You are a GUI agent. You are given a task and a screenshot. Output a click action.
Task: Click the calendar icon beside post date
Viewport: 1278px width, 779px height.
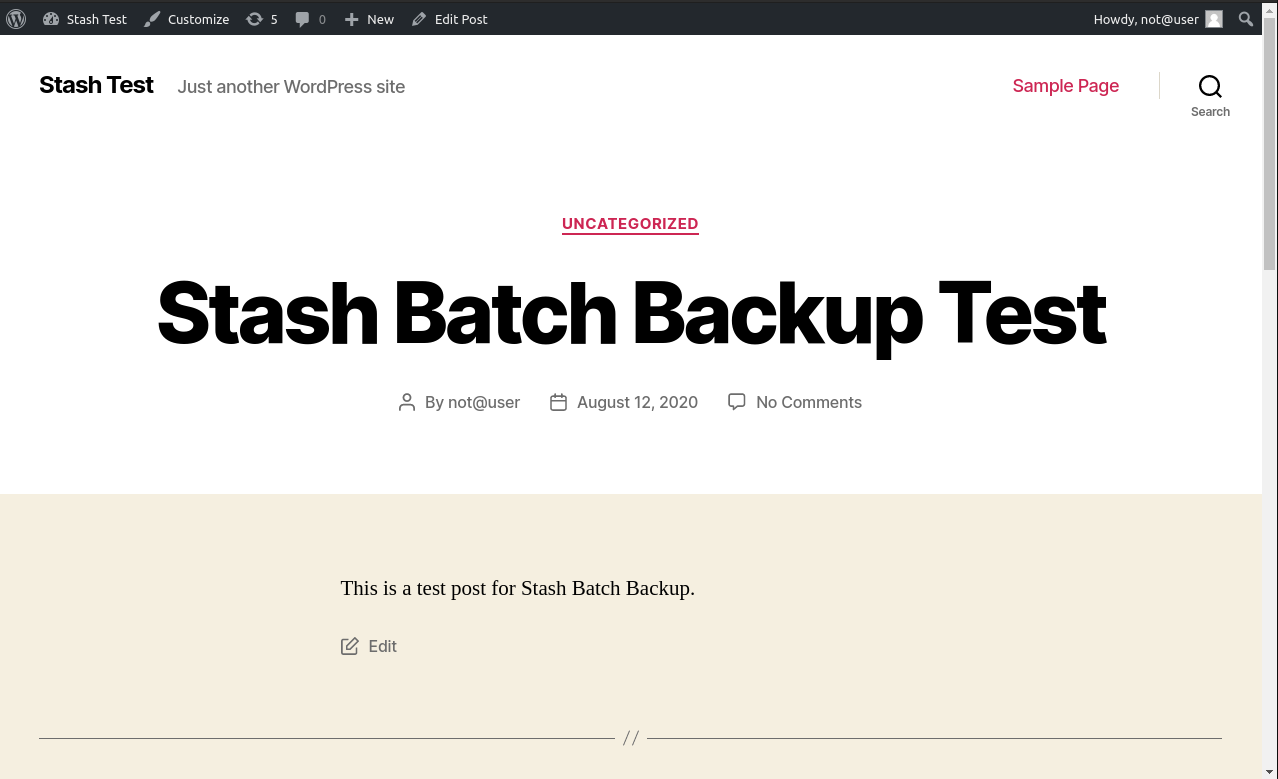pos(558,402)
